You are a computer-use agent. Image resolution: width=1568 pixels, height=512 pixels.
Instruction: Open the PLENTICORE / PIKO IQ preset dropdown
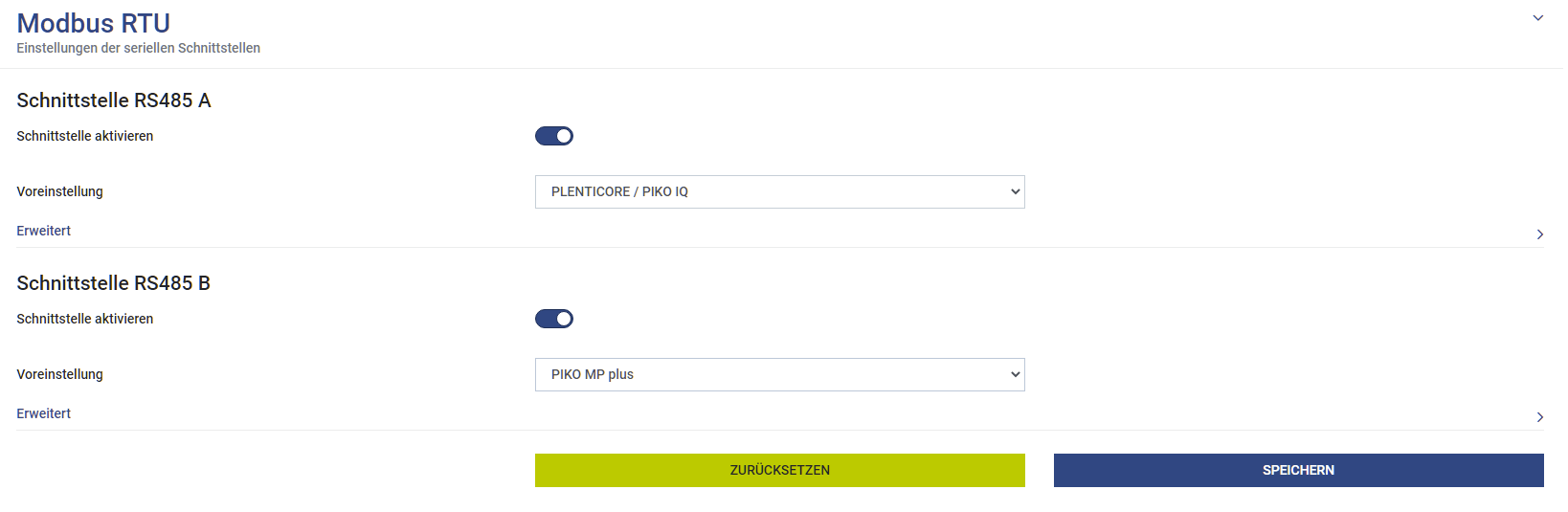[x=779, y=192]
